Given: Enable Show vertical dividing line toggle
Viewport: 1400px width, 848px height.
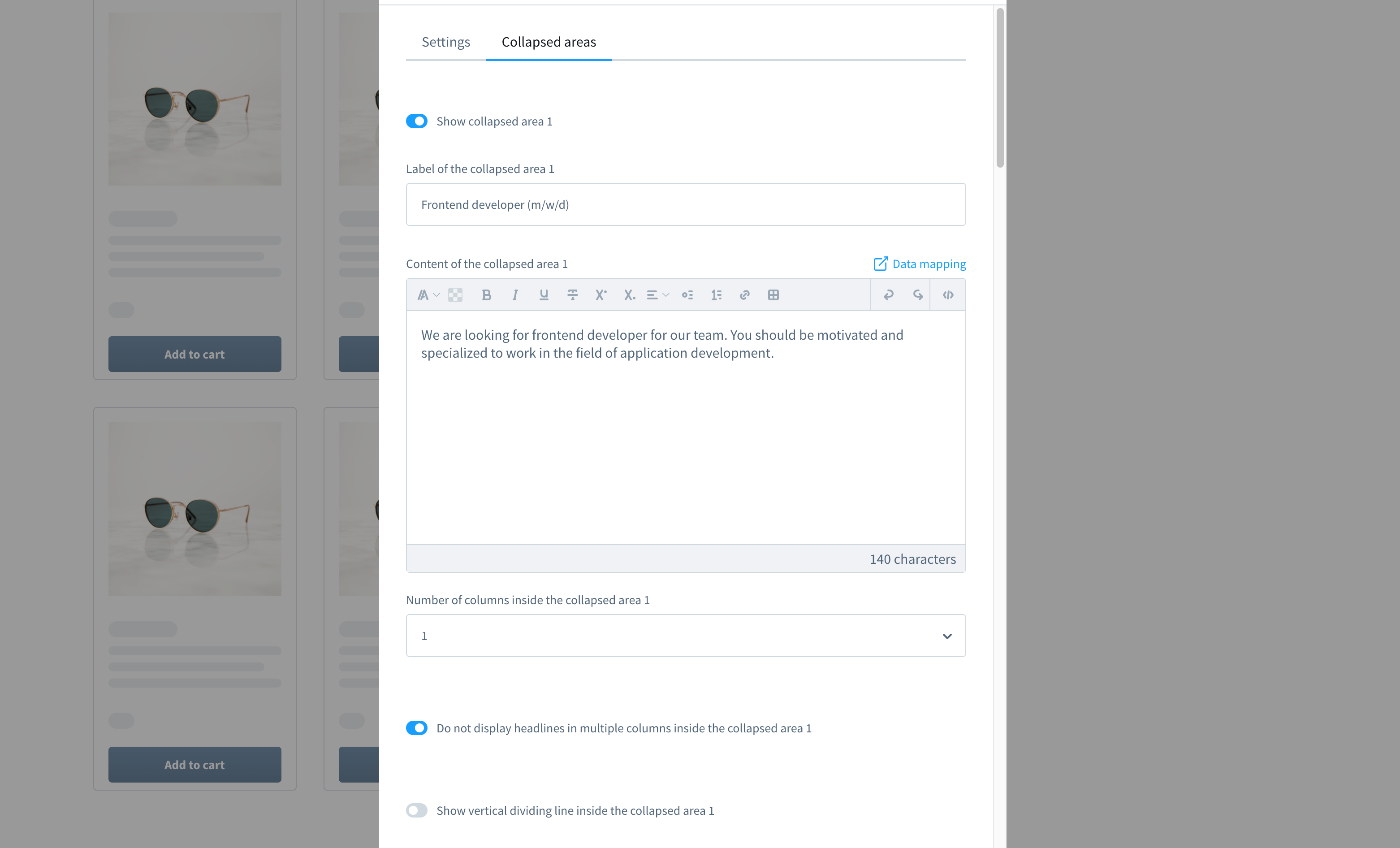Looking at the screenshot, I should click(417, 811).
